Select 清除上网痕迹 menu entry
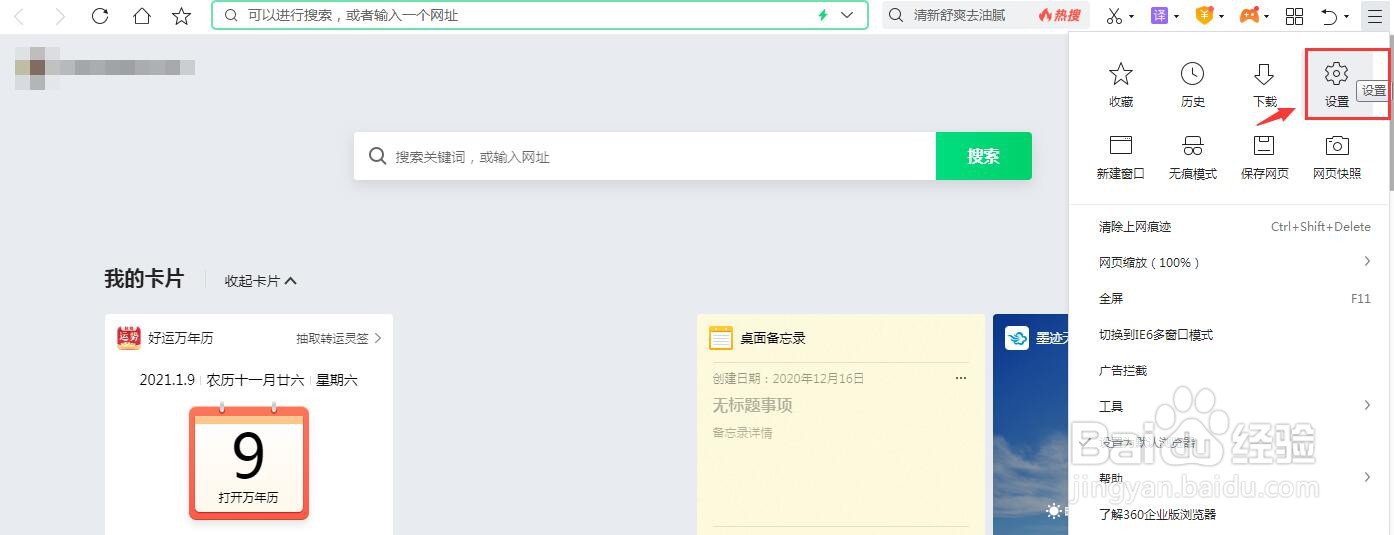 tap(1231, 227)
